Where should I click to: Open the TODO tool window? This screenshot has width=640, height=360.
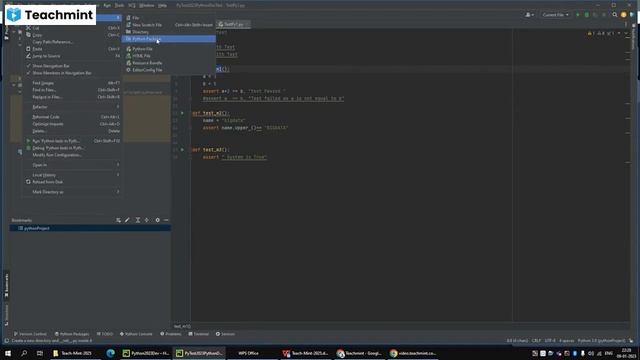point(105,334)
